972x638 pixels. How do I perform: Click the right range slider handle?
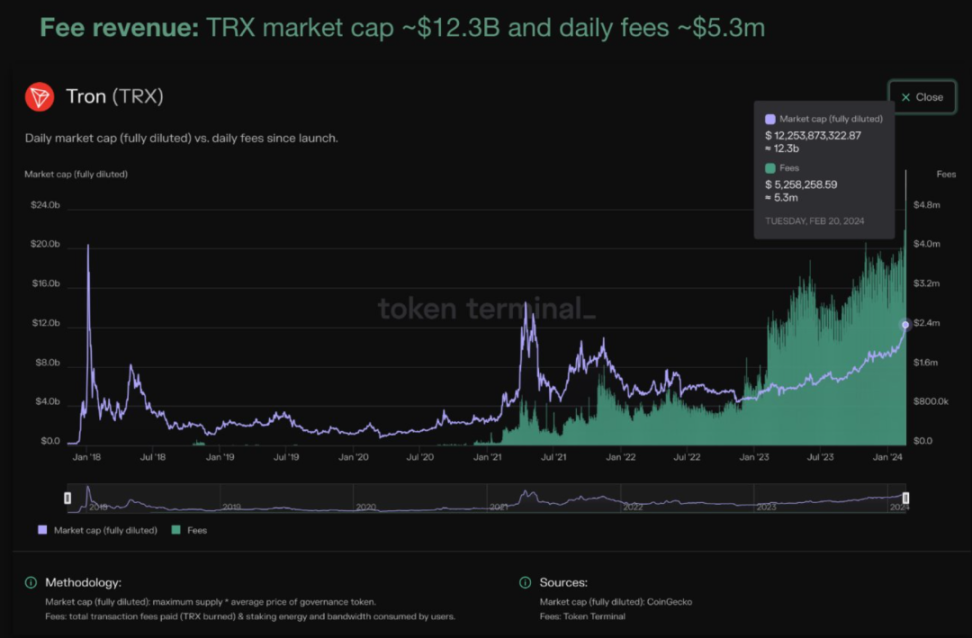pyautogui.click(x=906, y=498)
